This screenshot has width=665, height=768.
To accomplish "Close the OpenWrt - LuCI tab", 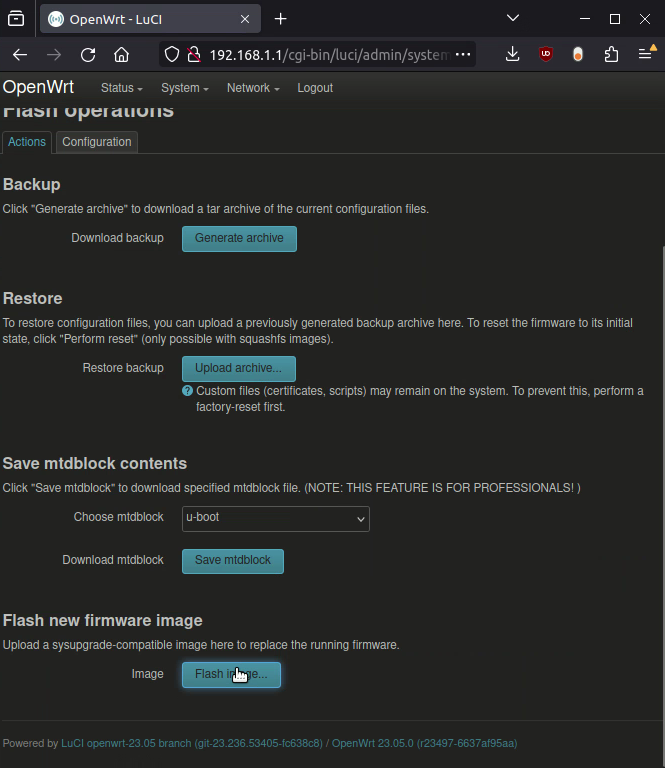I will (245, 19).
